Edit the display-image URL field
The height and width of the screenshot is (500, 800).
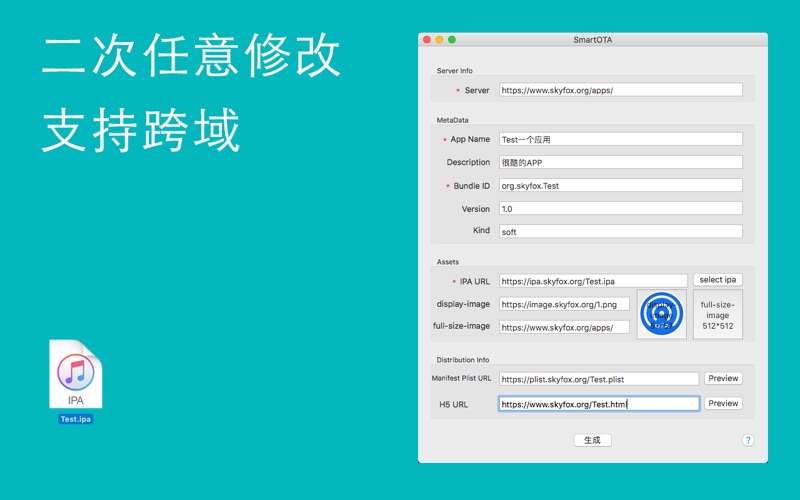pos(564,305)
